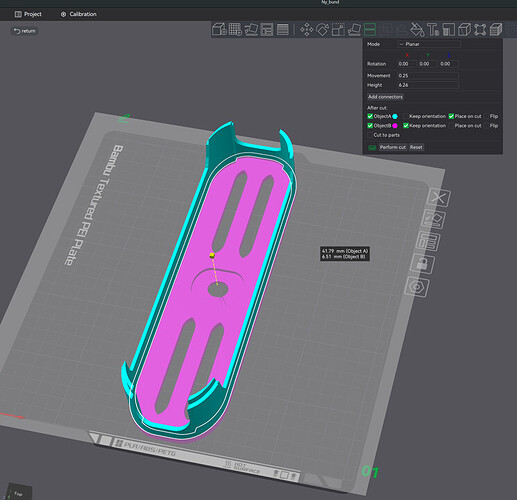Open the Calibration tab

click(79, 14)
